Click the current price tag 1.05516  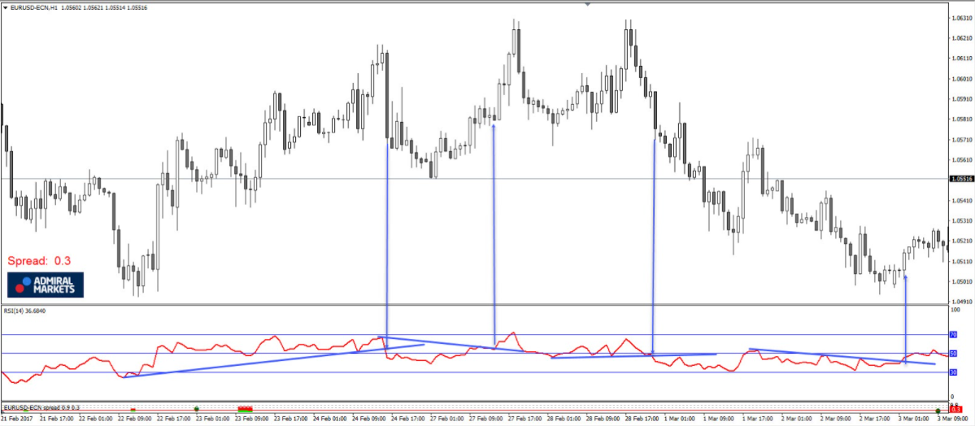[962, 179]
